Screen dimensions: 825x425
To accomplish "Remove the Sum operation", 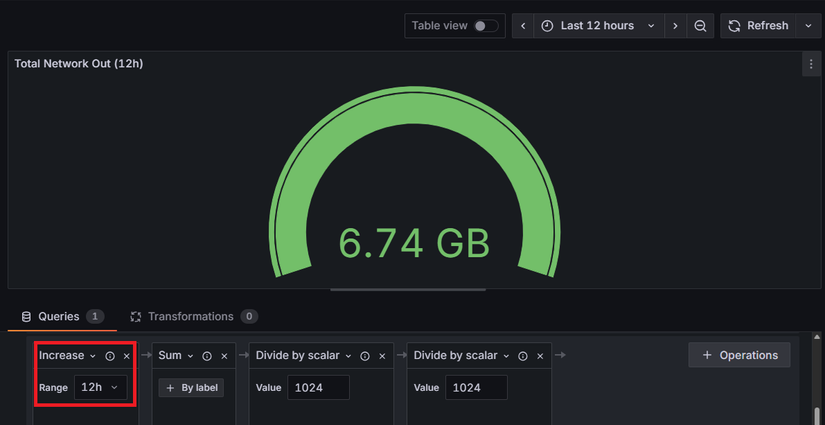I will pyautogui.click(x=224, y=356).
